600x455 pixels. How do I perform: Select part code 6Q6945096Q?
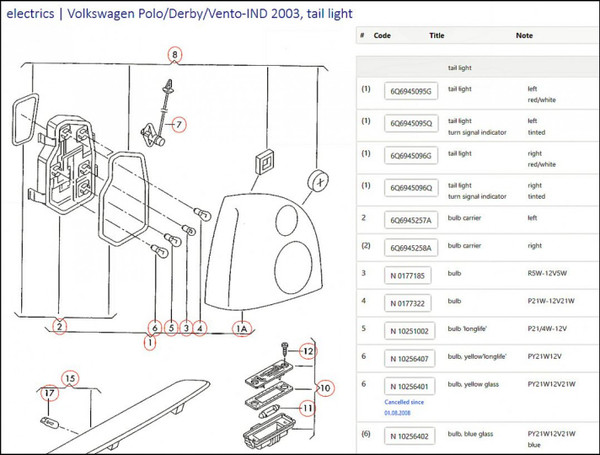412,190
